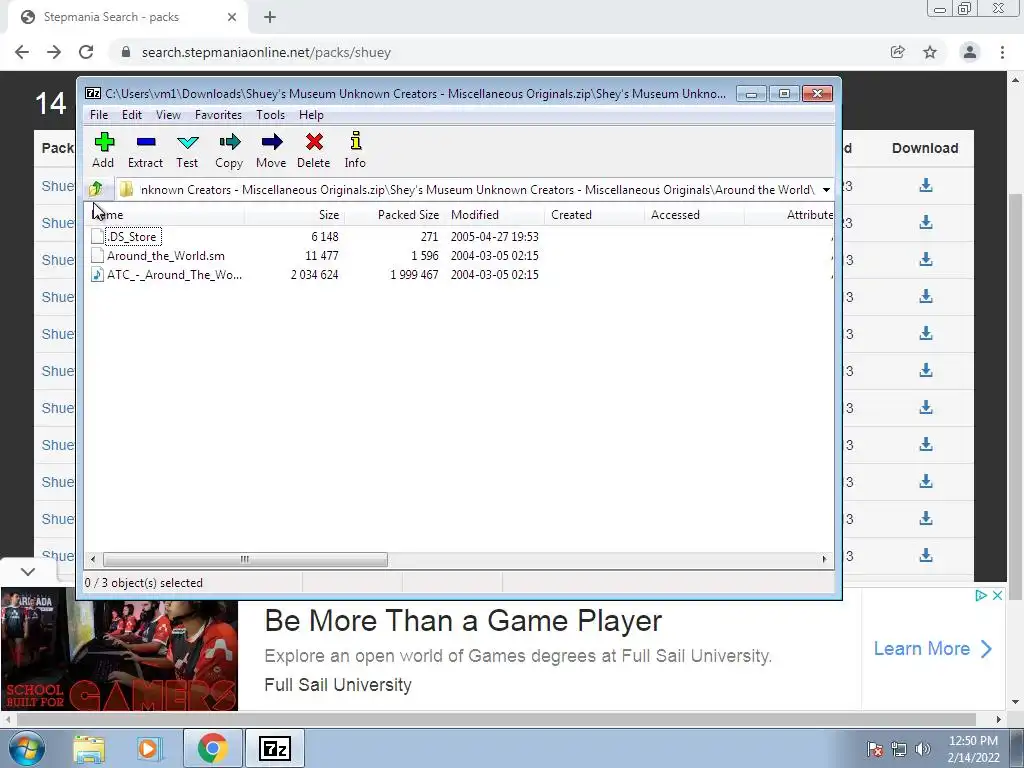Open Windows Explorer from the taskbar

(89, 748)
